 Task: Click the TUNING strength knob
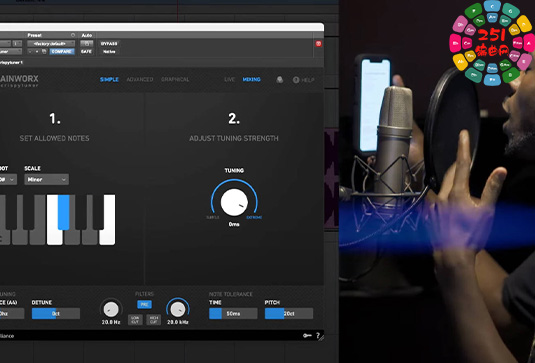point(234,202)
